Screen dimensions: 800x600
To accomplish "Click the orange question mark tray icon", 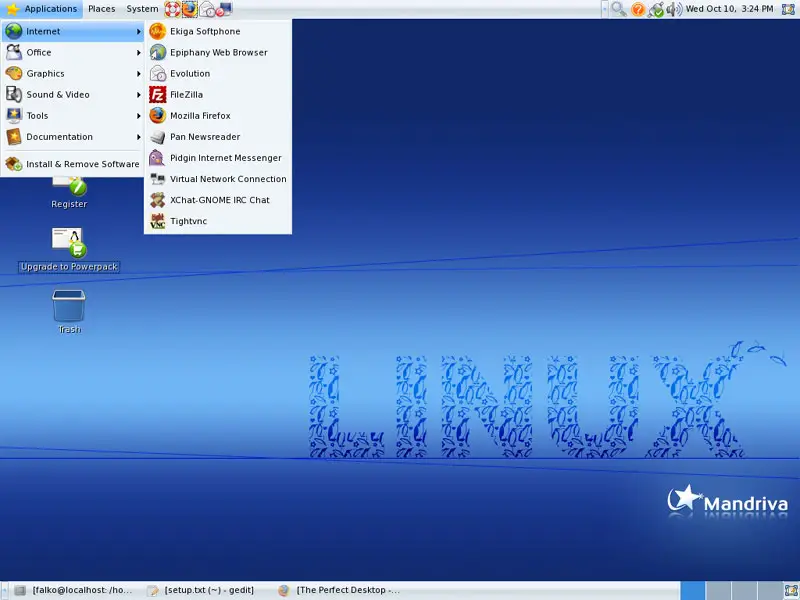I will tap(638, 9).
